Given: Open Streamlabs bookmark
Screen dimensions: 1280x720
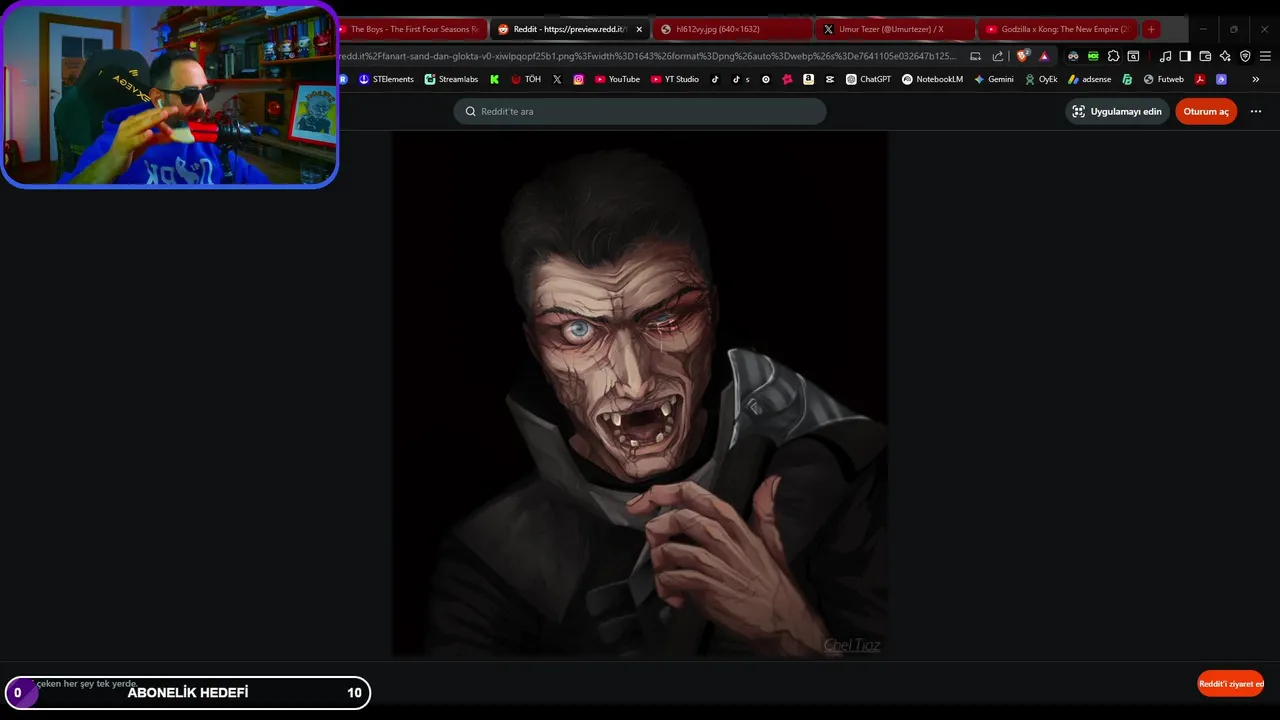Looking at the screenshot, I should click(x=451, y=79).
